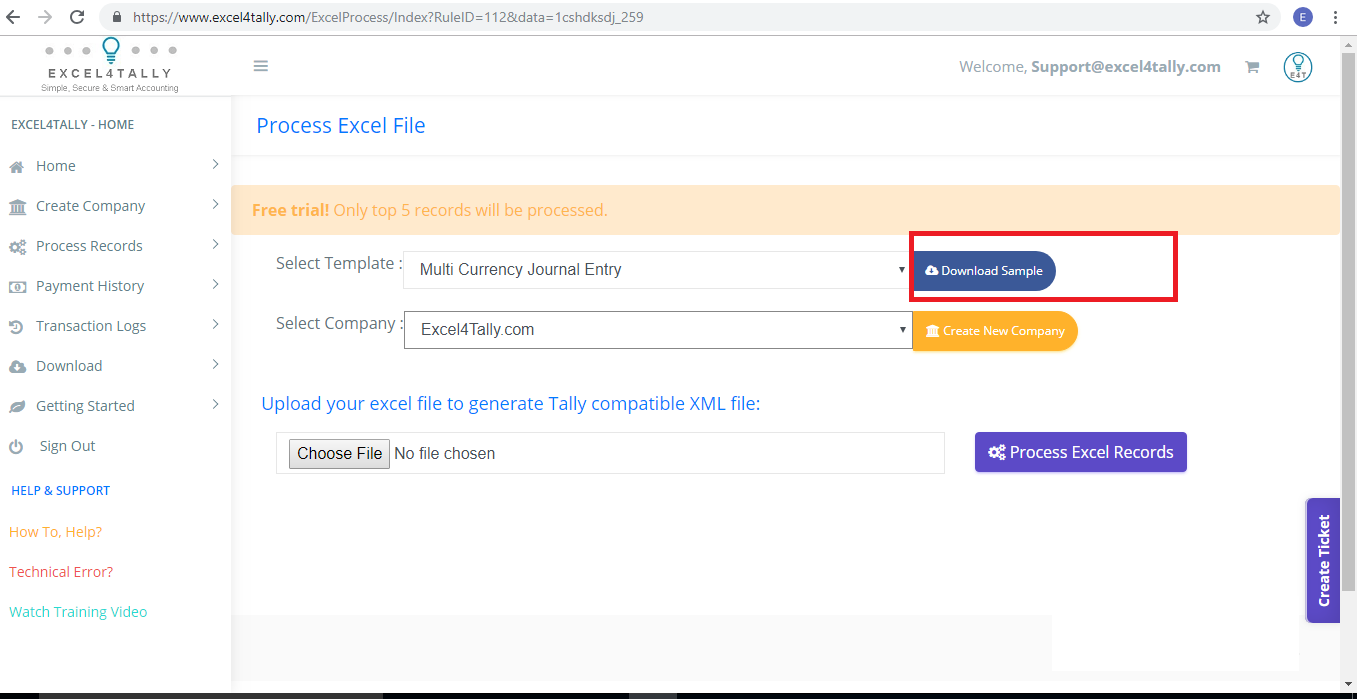The width and height of the screenshot is (1357, 699).
Task: Expand the Home menu chevron
Action: click(215, 165)
